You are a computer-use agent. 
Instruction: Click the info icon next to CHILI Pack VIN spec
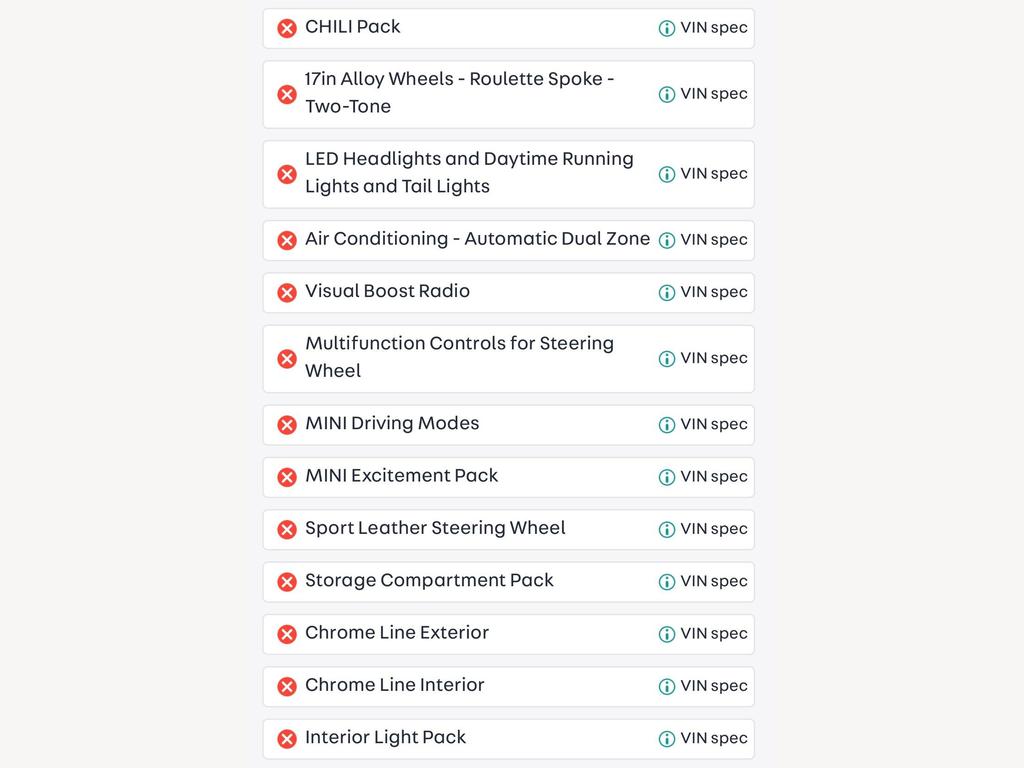[666, 28]
